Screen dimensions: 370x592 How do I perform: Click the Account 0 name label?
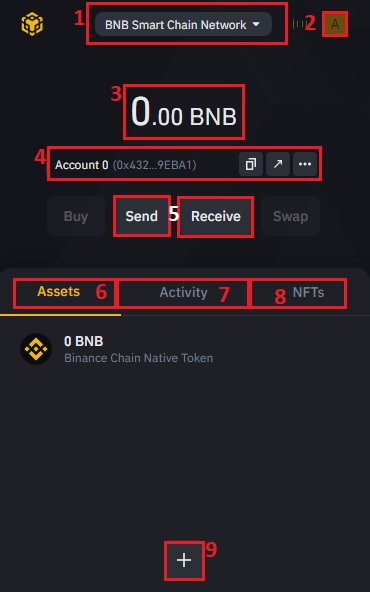[82, 165]
